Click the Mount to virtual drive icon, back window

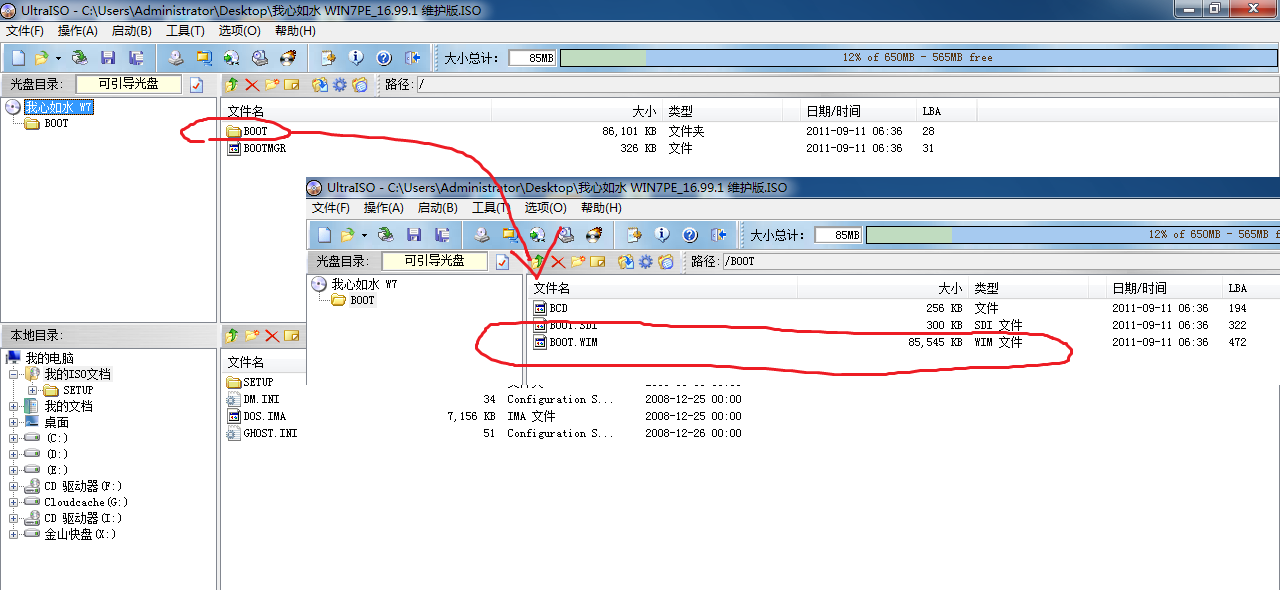[x=260, y=58]
